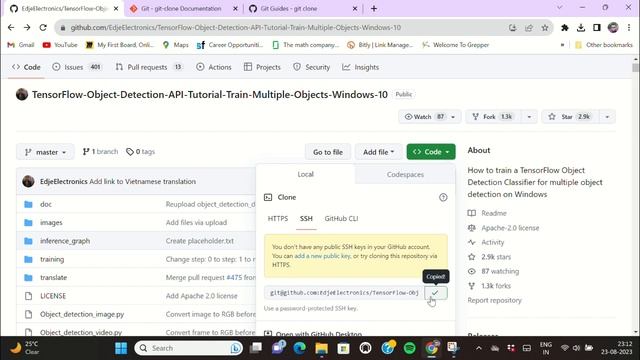This screenshot has height=360, width=640.
Task: Select the GitHub CLI clone option
Action: 341,219
